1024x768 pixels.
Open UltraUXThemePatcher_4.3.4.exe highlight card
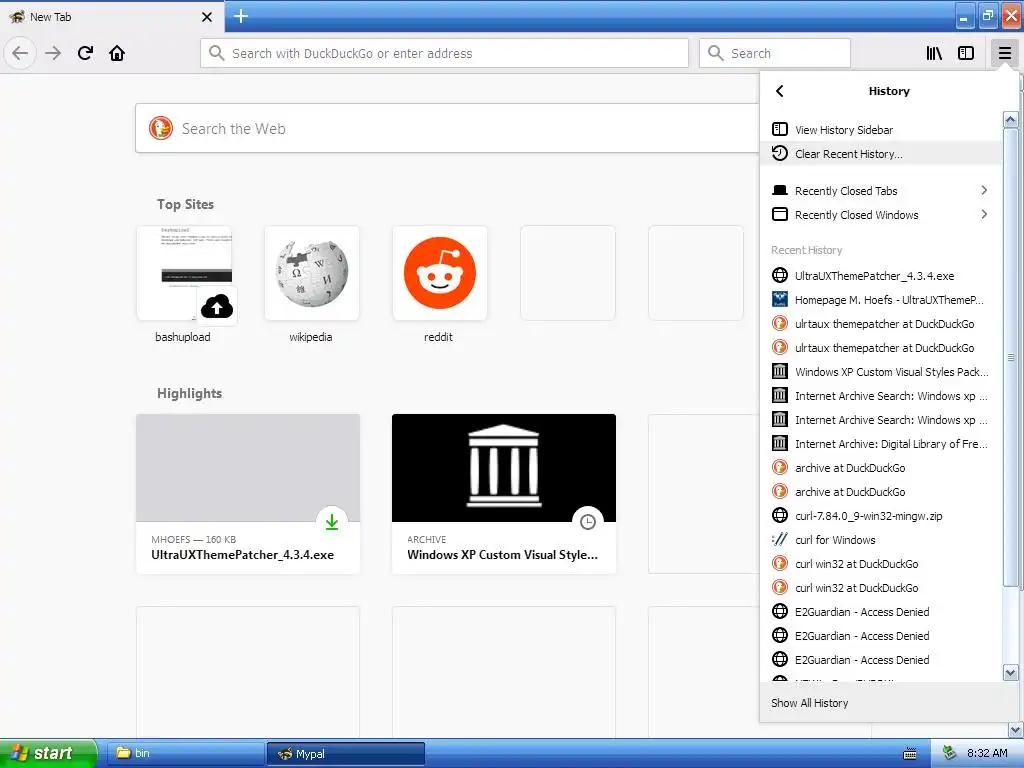coord(248,494)
